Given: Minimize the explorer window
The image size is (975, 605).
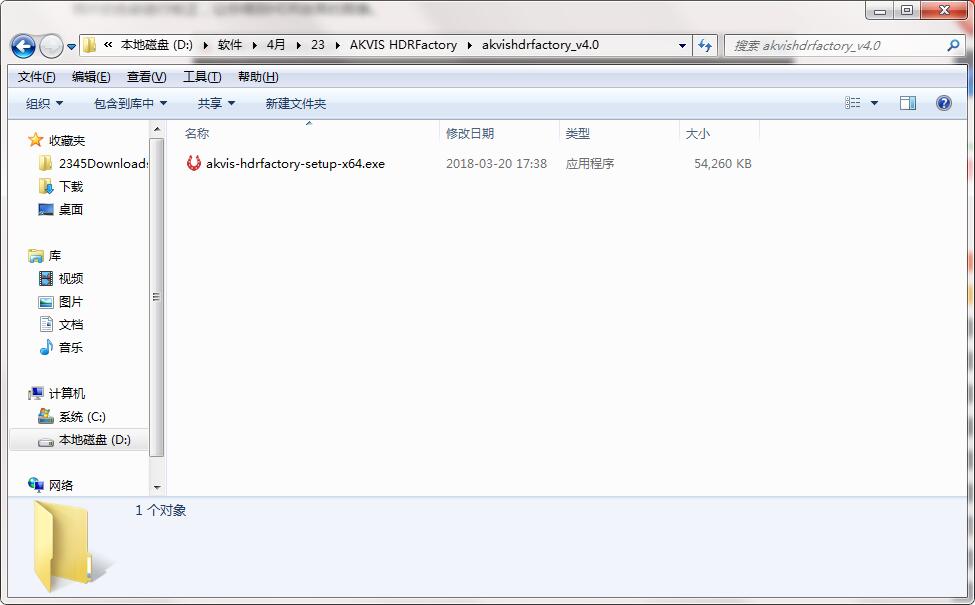Looking at the screenshot, I should pyautogui.click(x=879, y=10).
